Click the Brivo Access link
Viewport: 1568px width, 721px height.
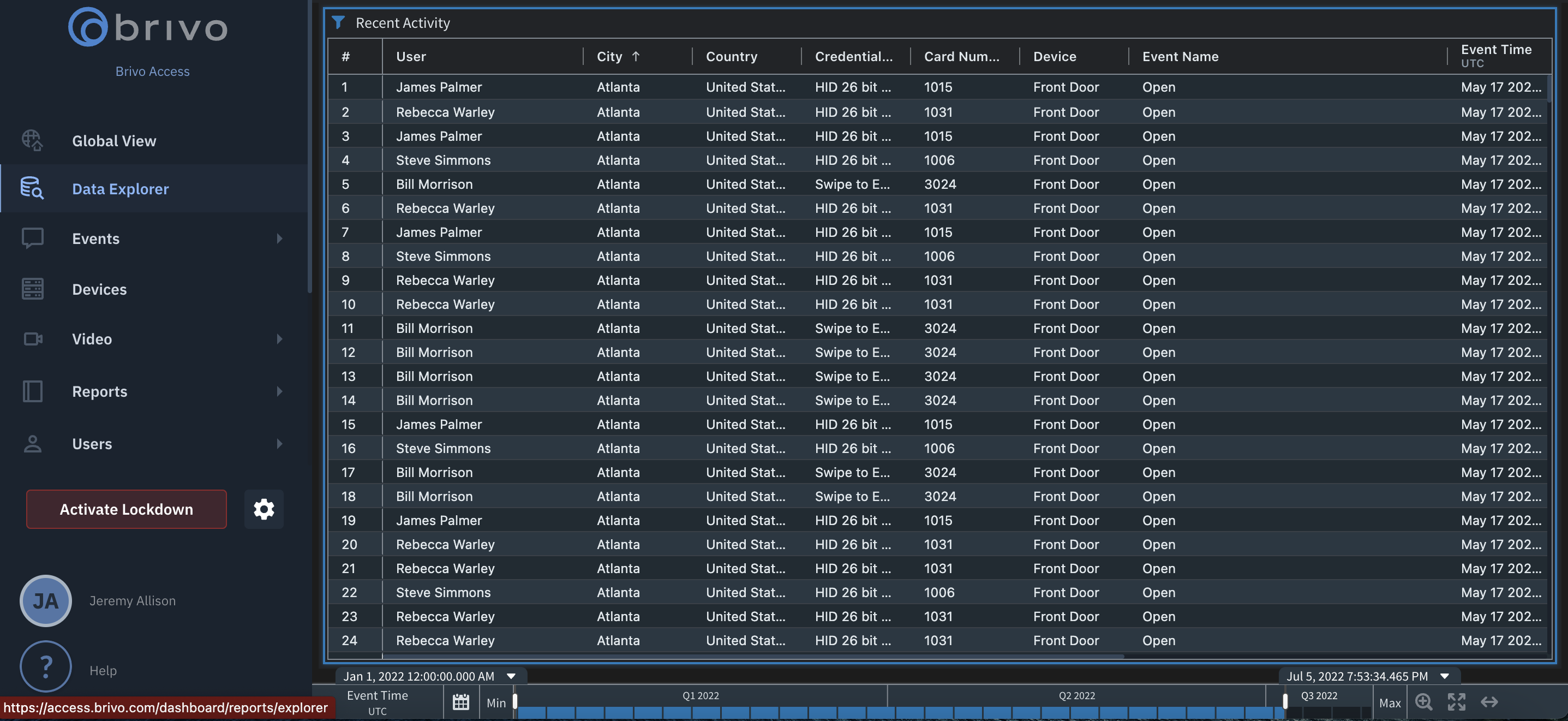[x=152, y=71]
